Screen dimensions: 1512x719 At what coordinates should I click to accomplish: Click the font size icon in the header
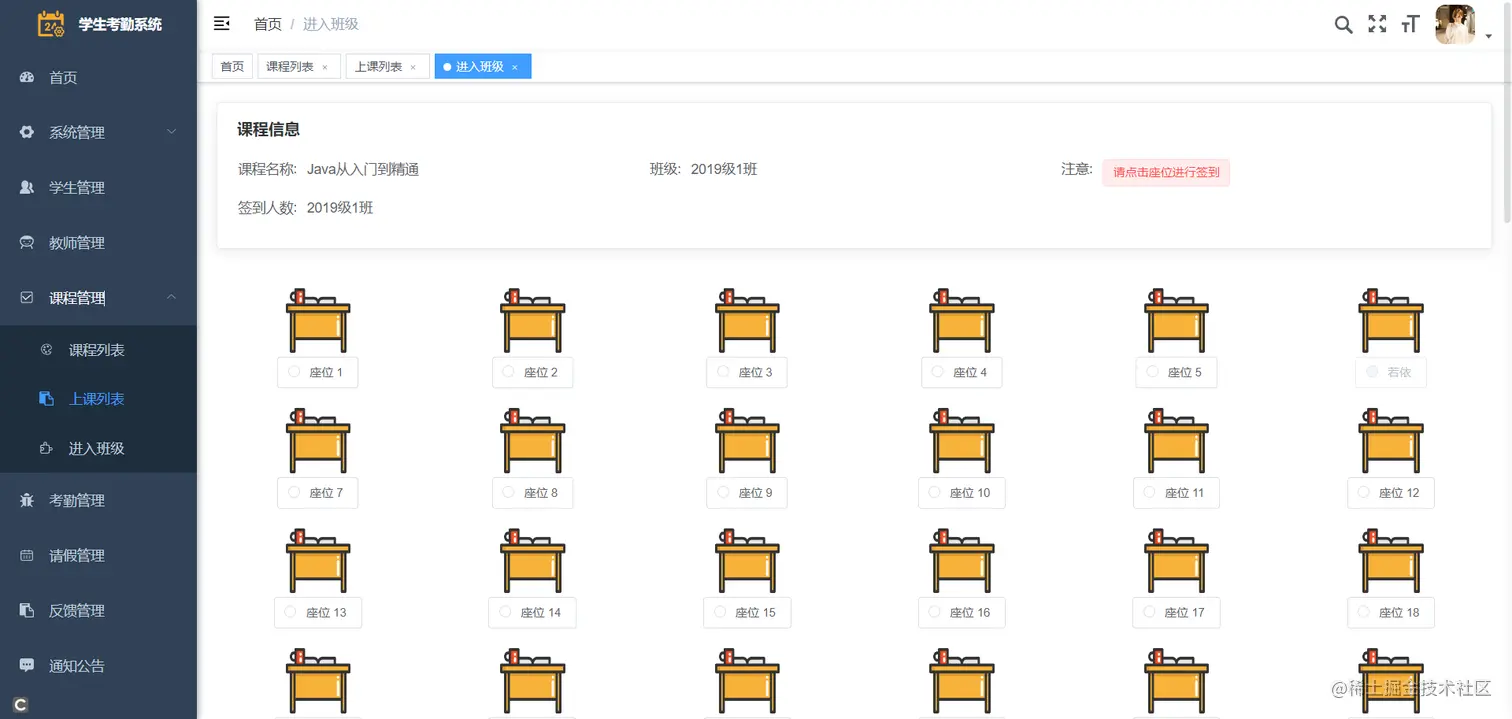point(1410,24)
